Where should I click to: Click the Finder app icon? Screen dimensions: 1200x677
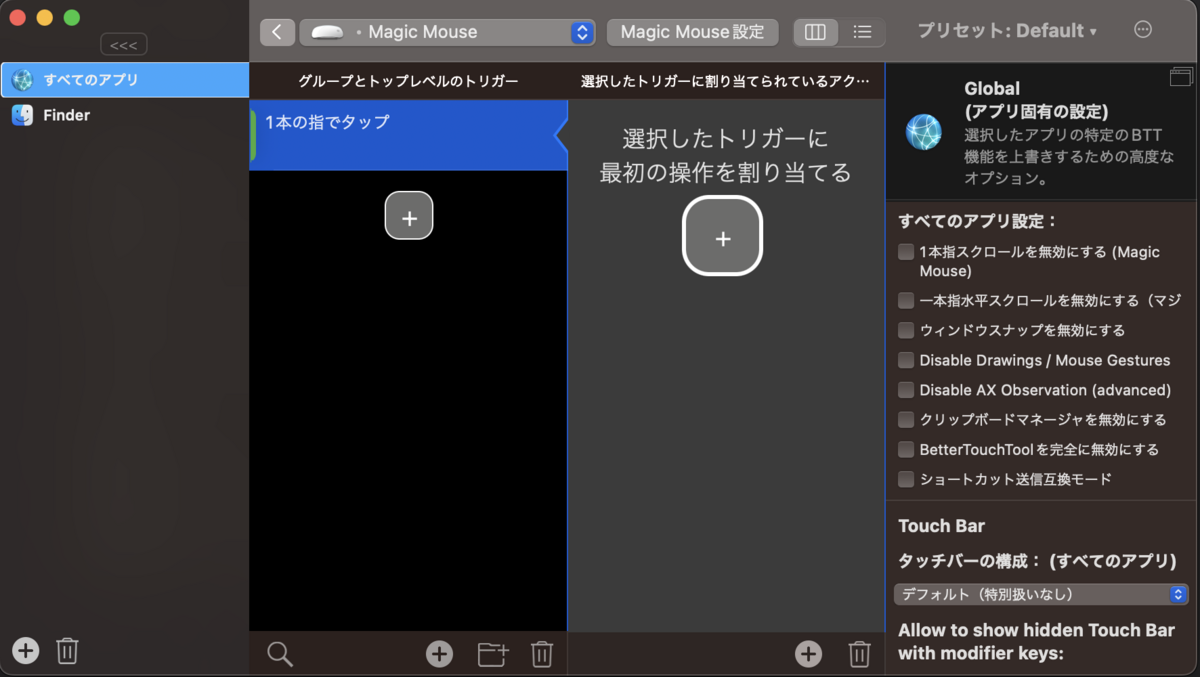[x=22, y=115]
